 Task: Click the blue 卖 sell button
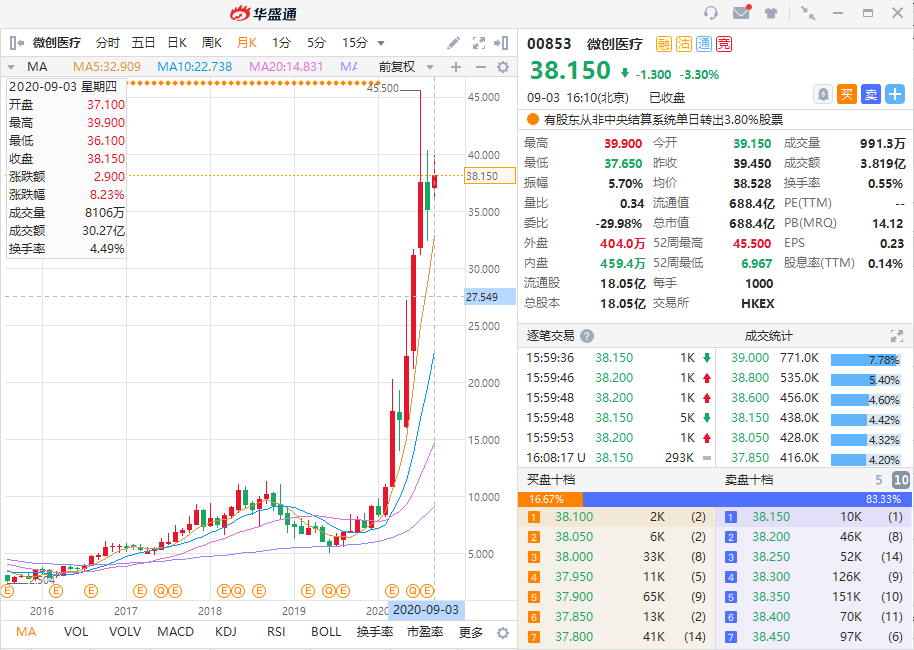click(x=871, y=93)
